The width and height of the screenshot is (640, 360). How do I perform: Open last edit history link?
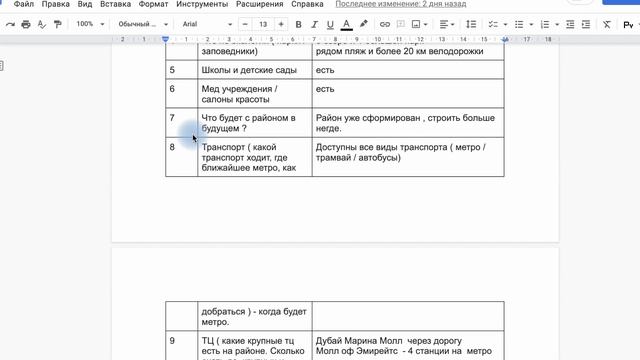tap(401, 4)
